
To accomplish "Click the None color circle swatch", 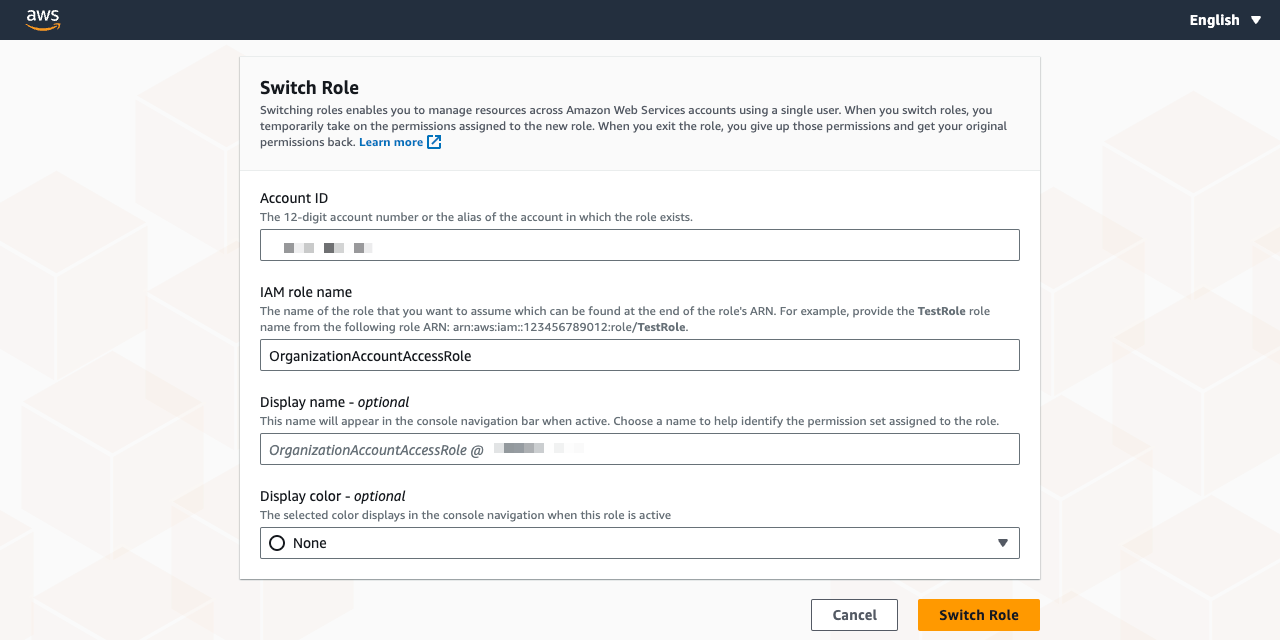I will coord(278,543).
